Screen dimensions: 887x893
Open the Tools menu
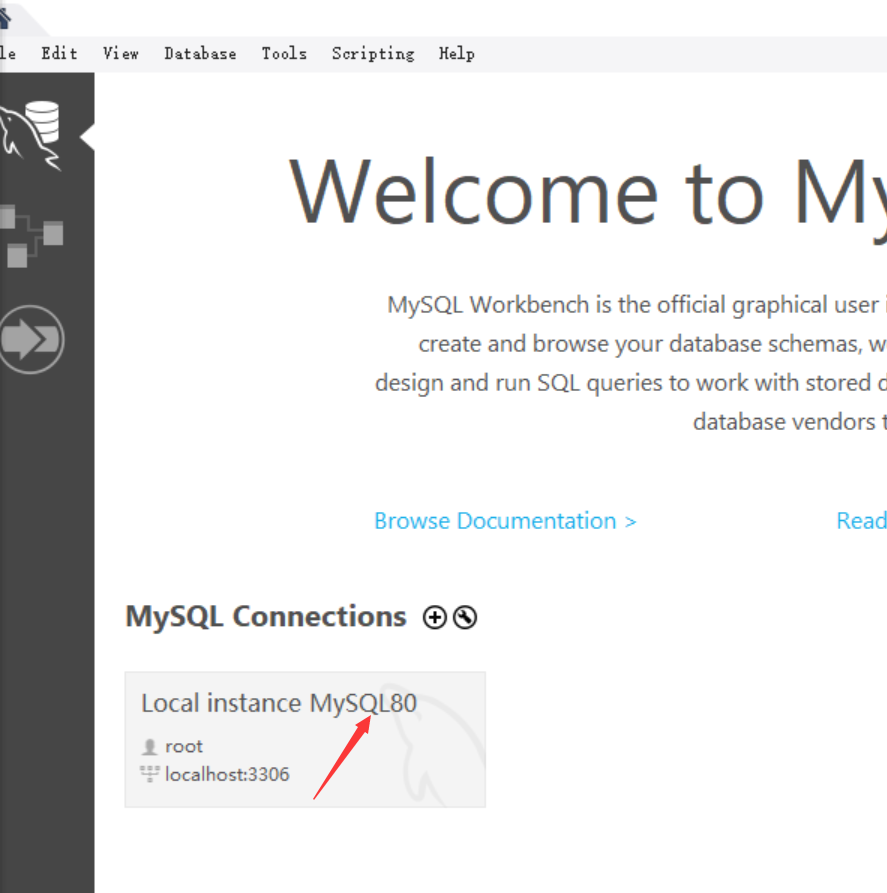(x=284, y=54)
